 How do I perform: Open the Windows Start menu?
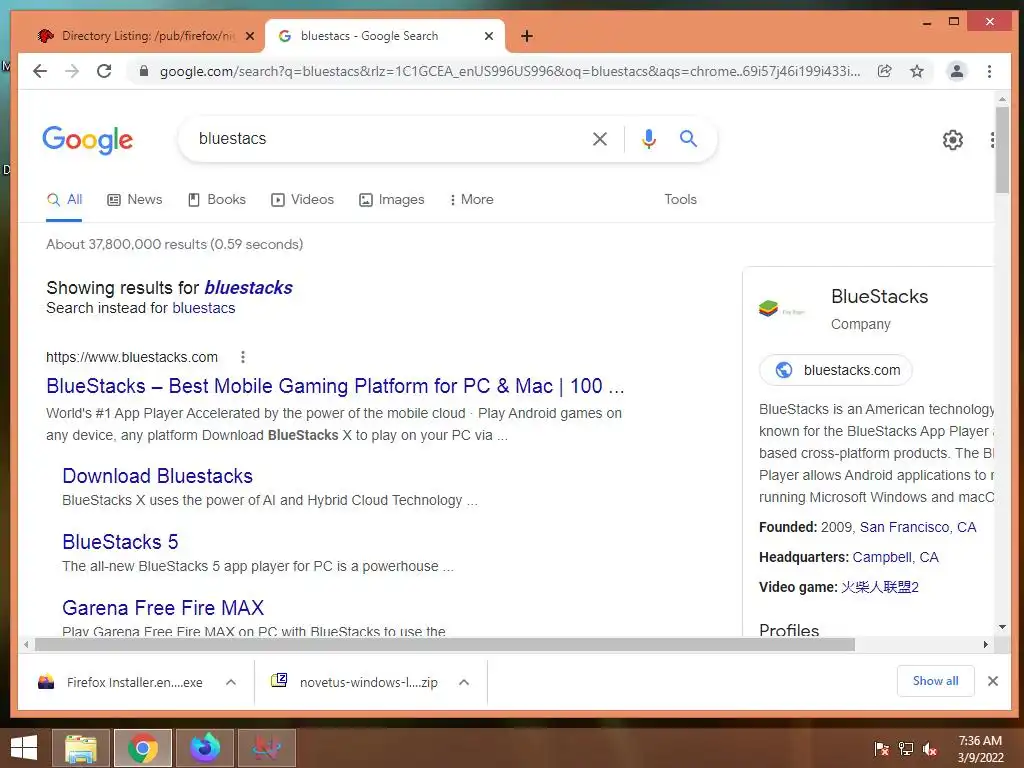[24, 748]
